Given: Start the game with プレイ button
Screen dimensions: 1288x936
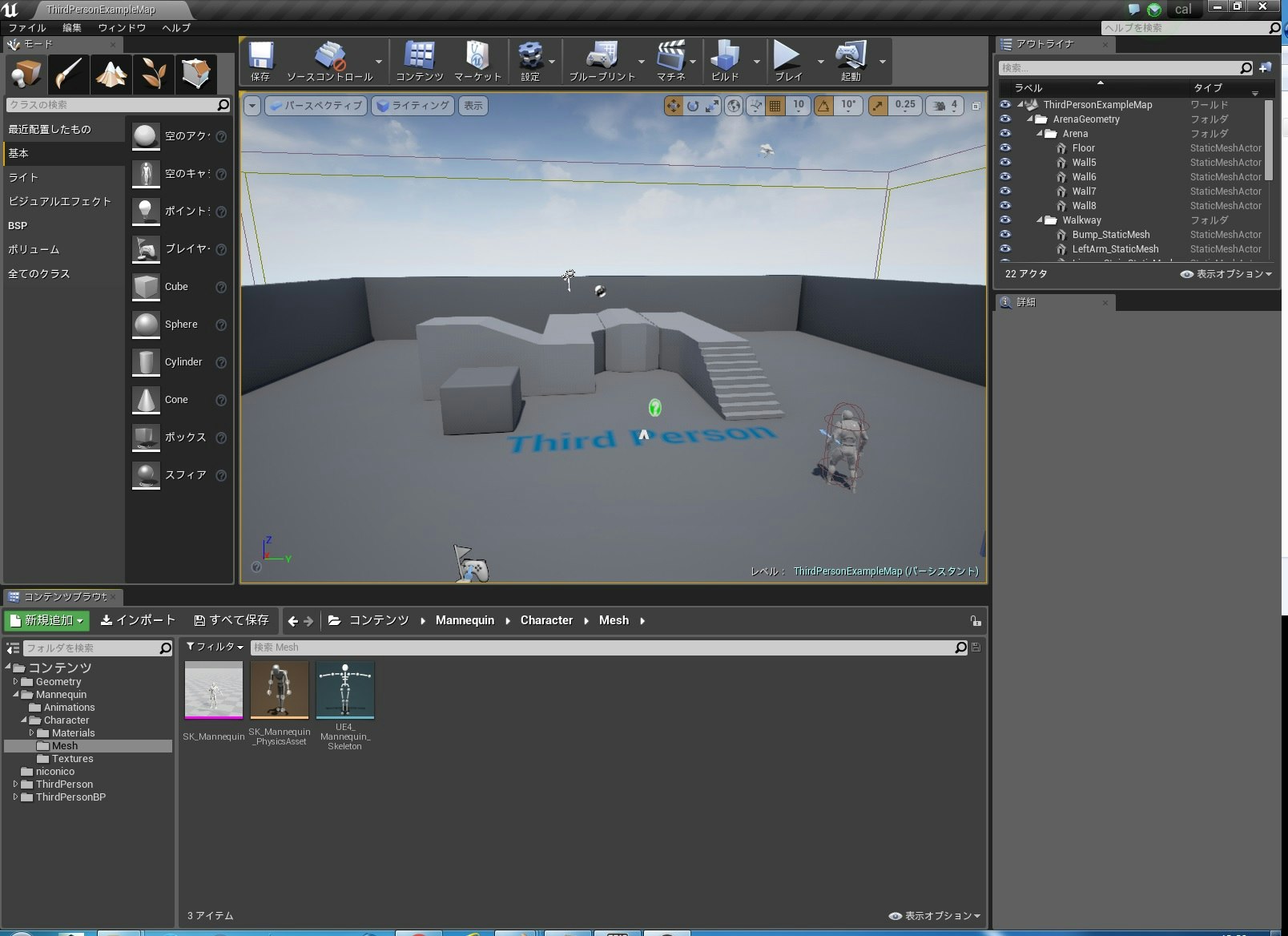Looking at the screenshot, I should click(x=787, y=61).
